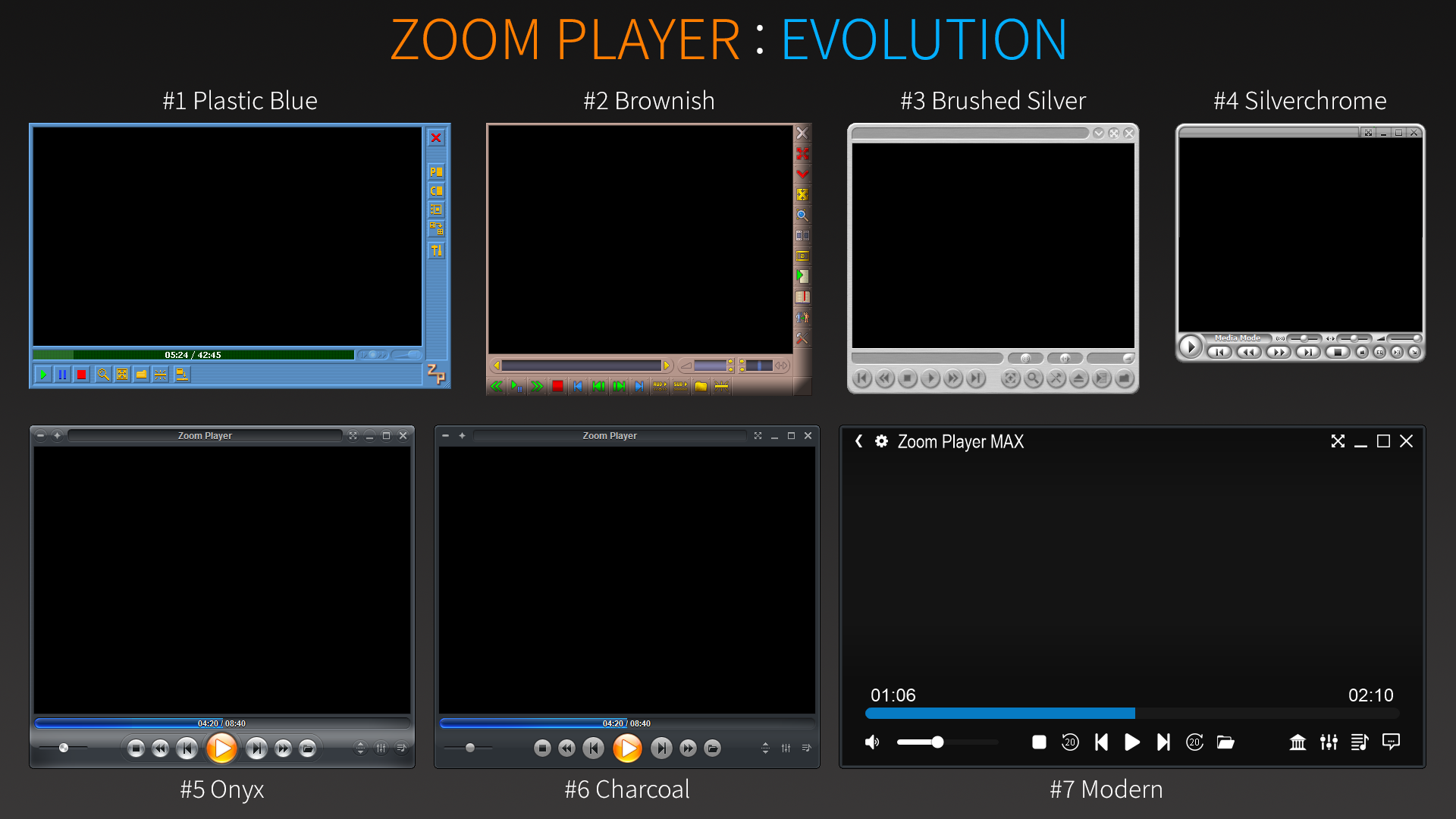Open equalizer sliders icon in the Modern skin
The image size is (1456, 819).
(x=1329, y=742)
